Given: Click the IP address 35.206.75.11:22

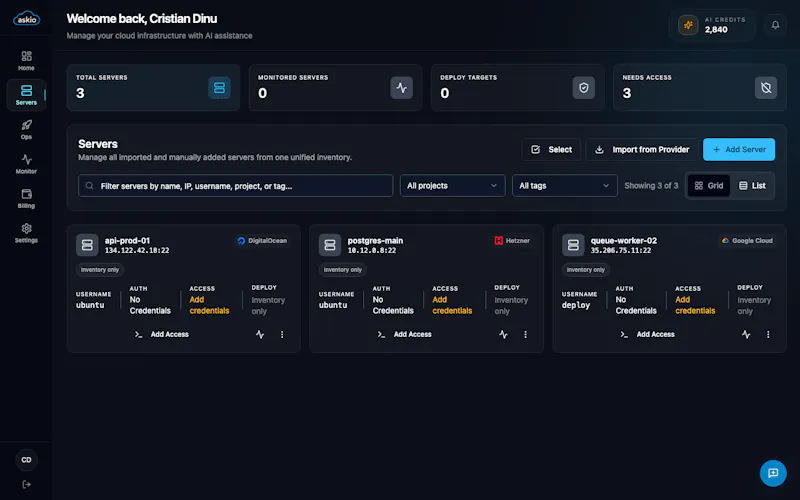Looking at the screenshot, I should point(621,251).
